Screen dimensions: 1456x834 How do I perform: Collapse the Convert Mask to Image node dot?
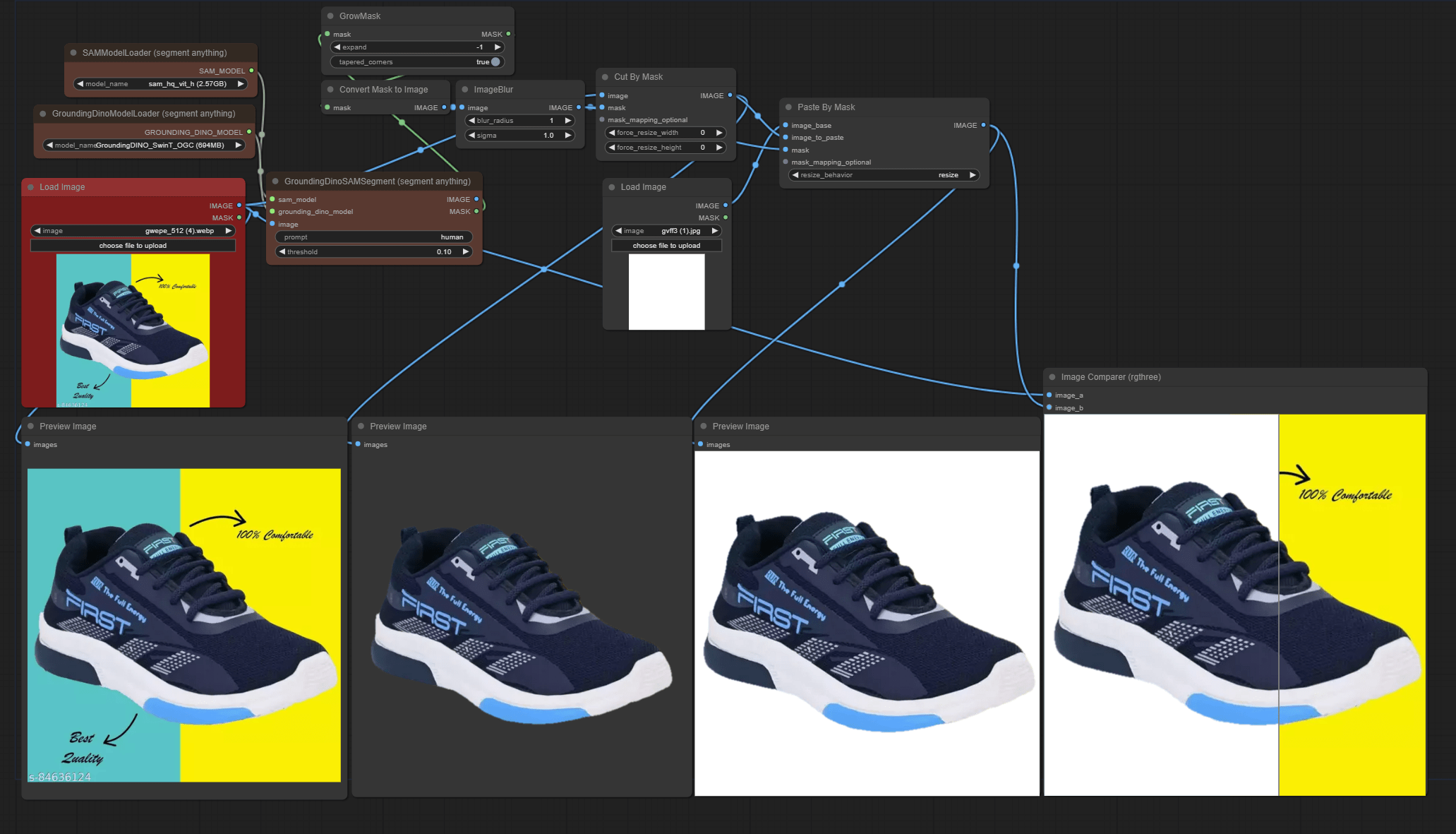[330, 90]
